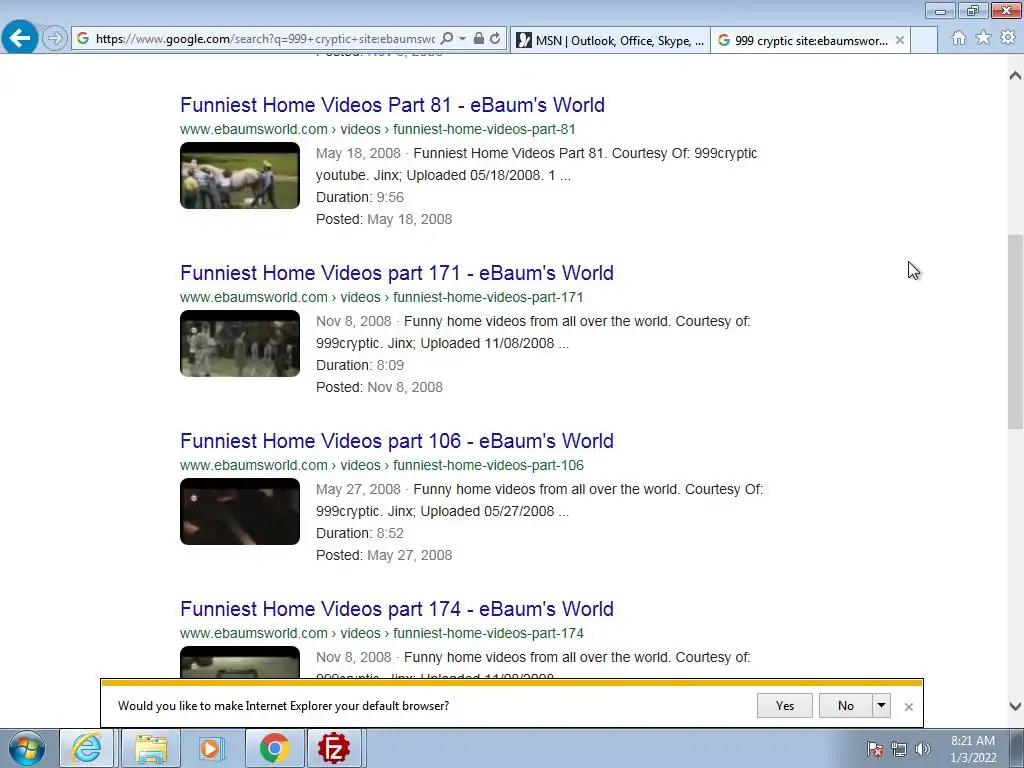Open the Tools gear menu
1024x768 pixels.
point(1008,39)
